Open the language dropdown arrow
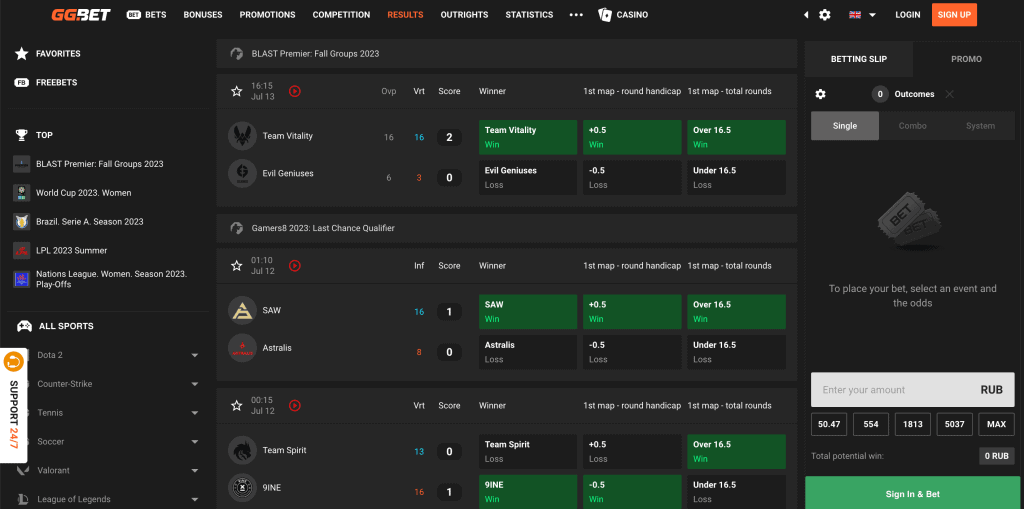The image size is (1024, 509). (x=872, y=14)
